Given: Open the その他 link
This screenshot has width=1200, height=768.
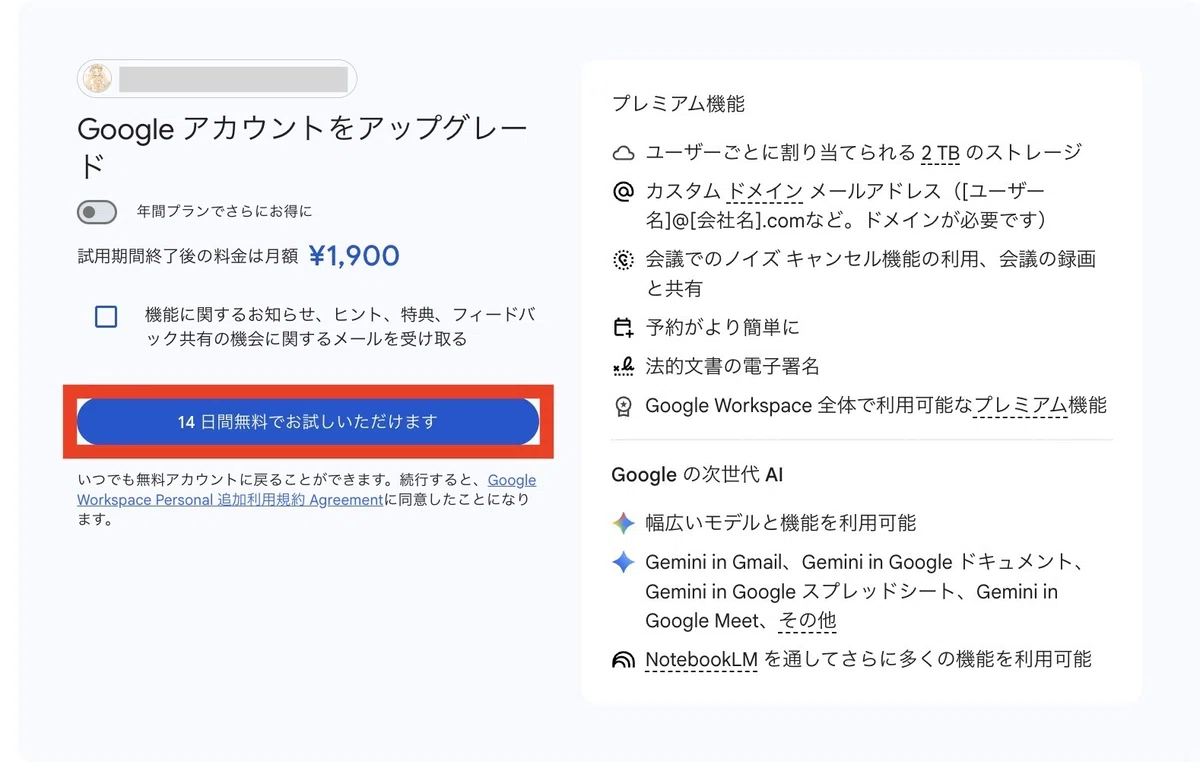Looking at the screenshot, I should coord(807,621).
